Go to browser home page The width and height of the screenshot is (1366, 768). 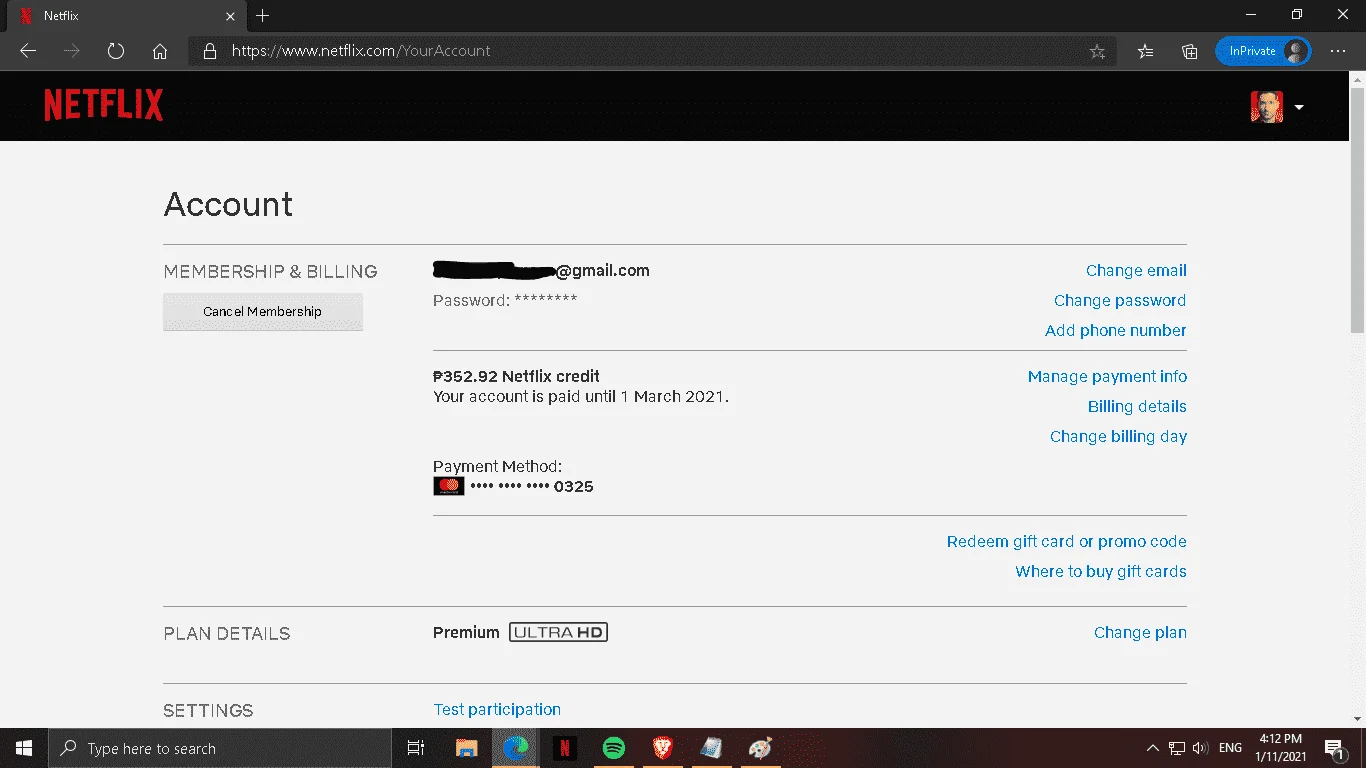click(159, 51)
